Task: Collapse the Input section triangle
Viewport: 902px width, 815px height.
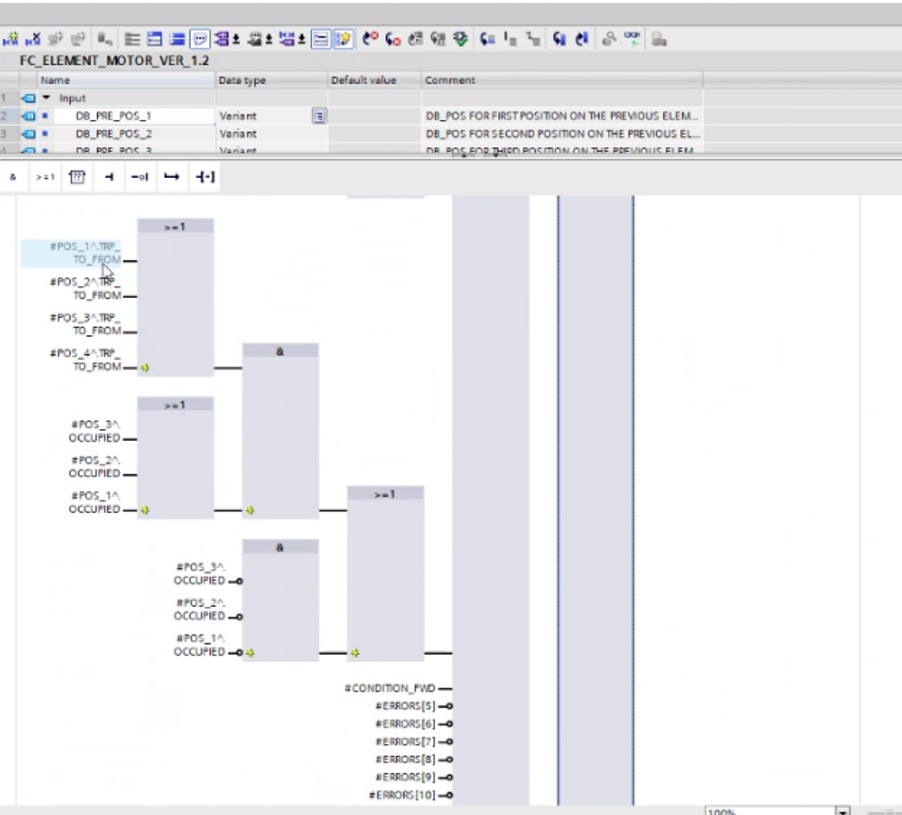Action: [x=47, y=98]
